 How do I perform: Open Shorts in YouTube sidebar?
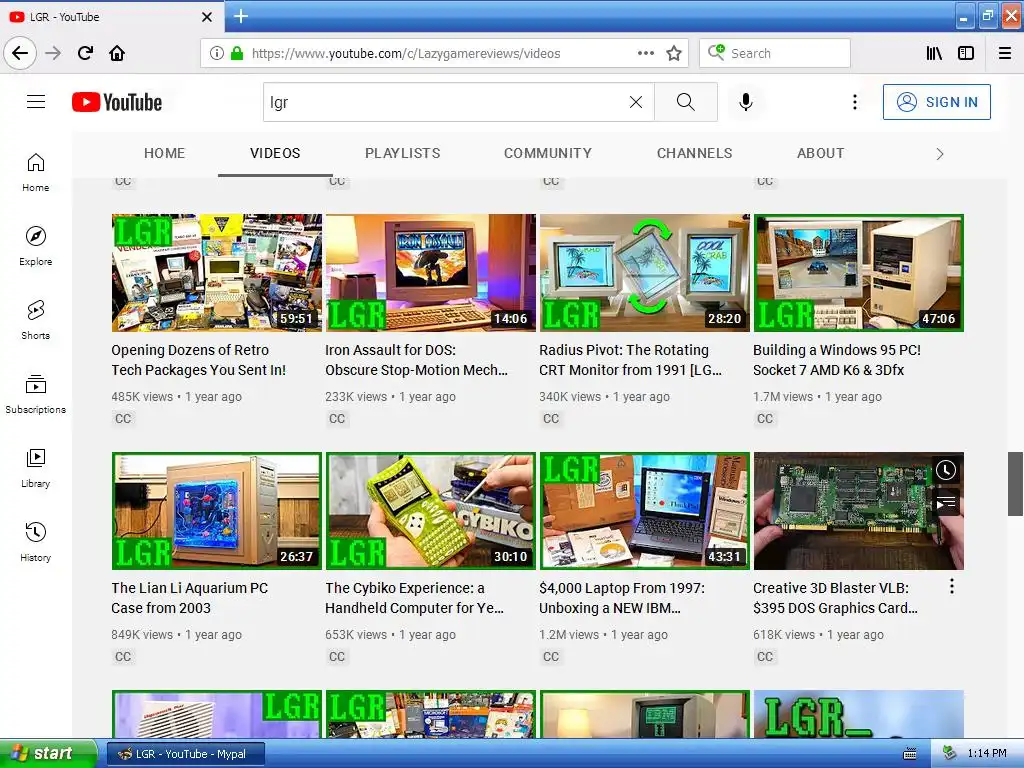[36, 320]
